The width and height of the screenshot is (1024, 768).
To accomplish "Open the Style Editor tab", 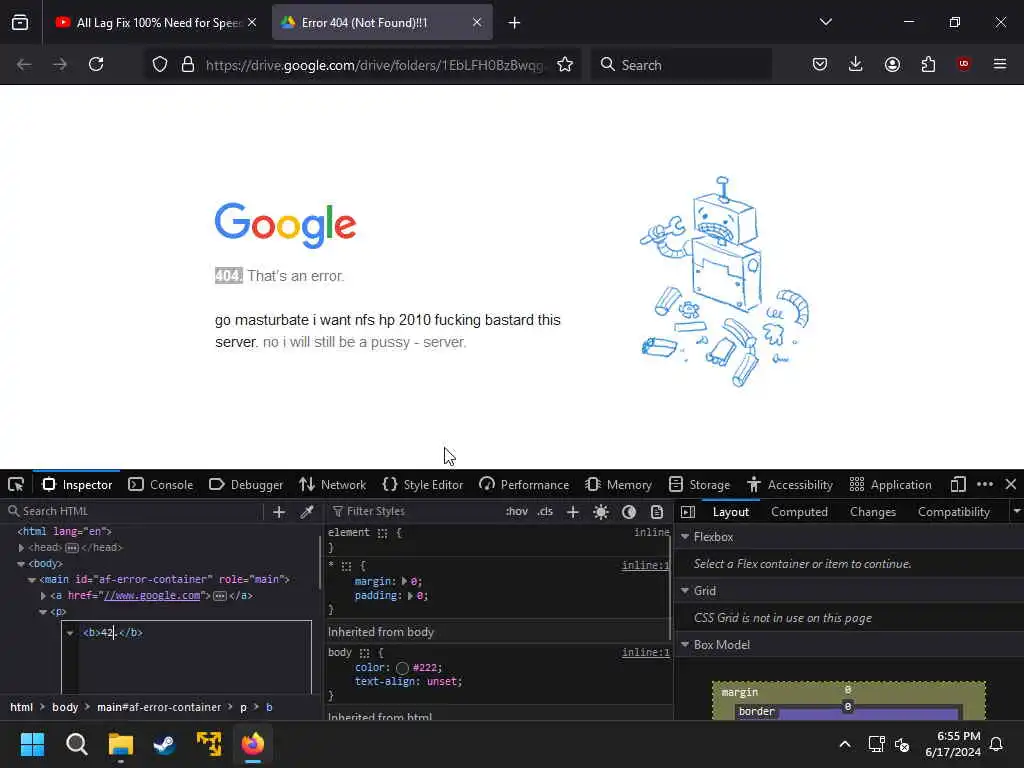I will click(423, 485).
